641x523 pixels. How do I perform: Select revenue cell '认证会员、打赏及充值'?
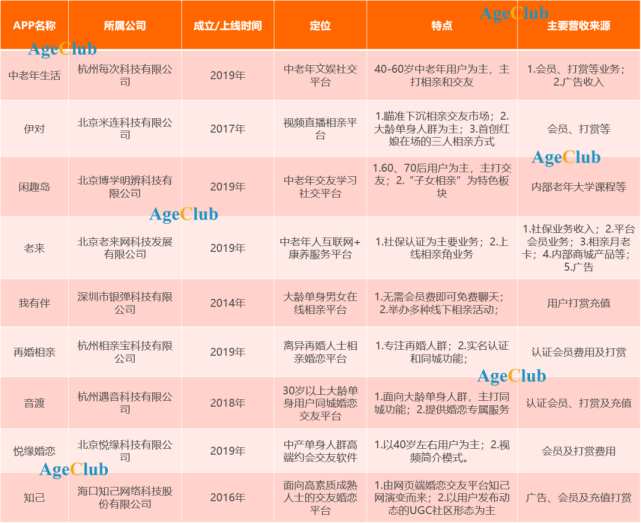(578, 403)
